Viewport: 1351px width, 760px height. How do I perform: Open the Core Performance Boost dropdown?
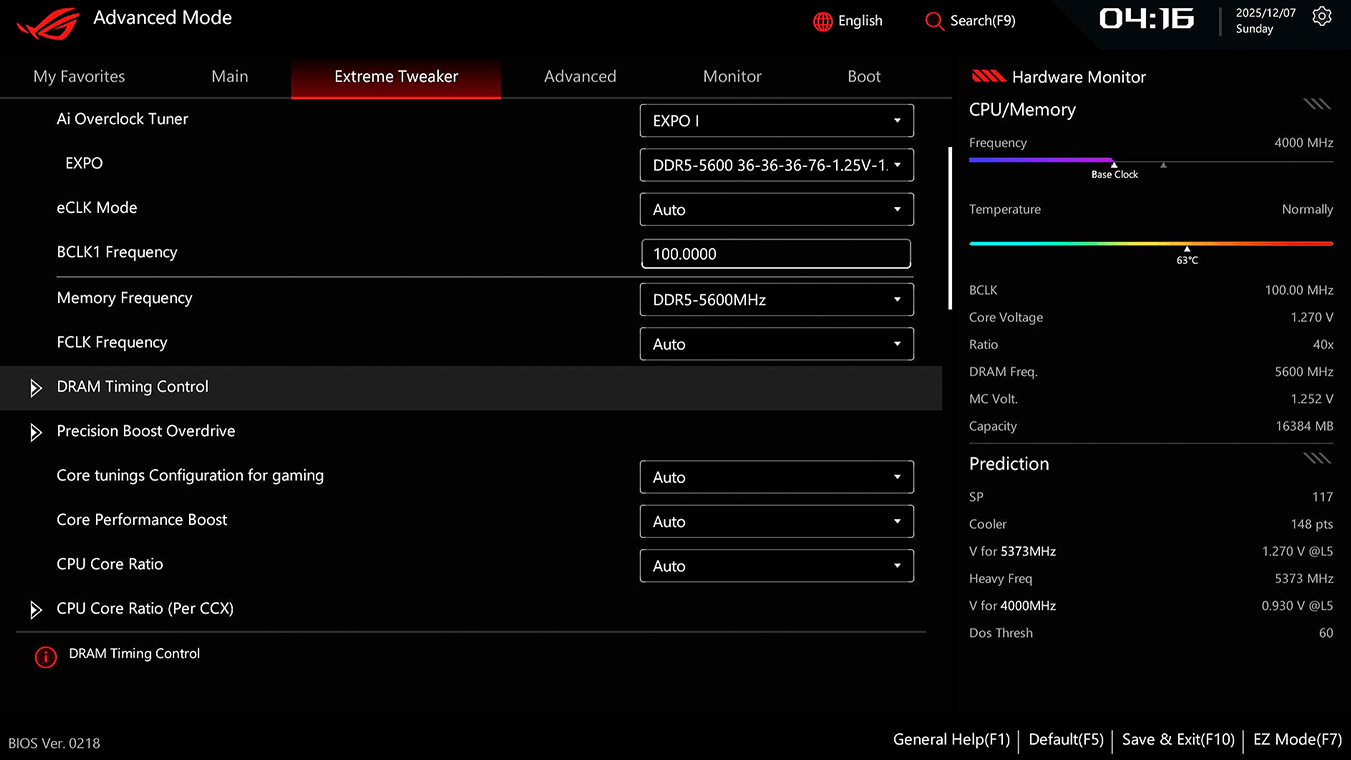(x=776, y=521)
